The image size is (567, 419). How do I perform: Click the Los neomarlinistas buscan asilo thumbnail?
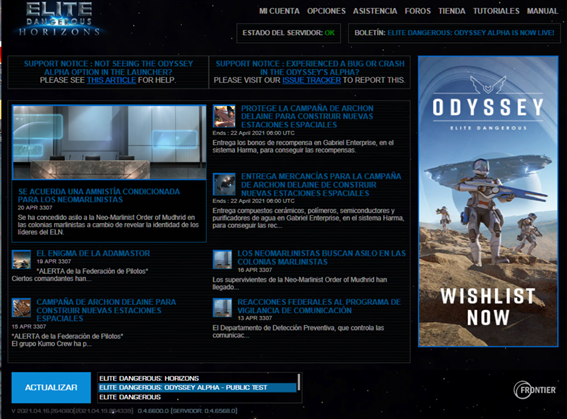(222, 260)
